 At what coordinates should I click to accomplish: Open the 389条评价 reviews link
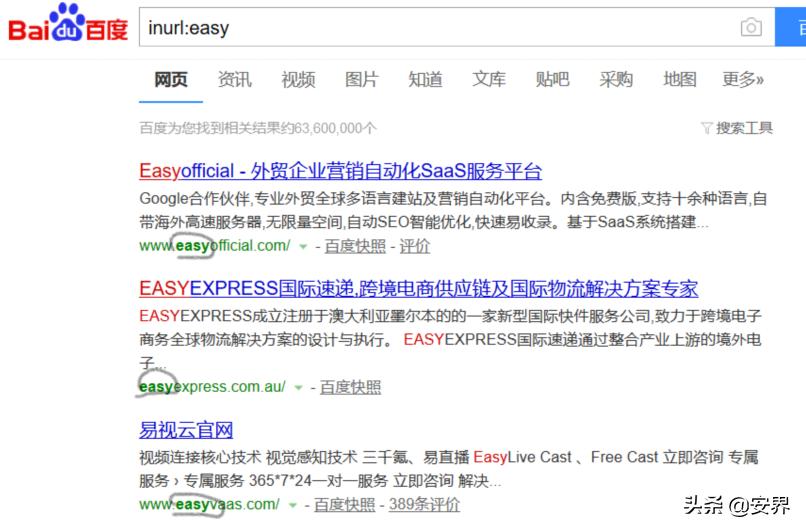424,504
